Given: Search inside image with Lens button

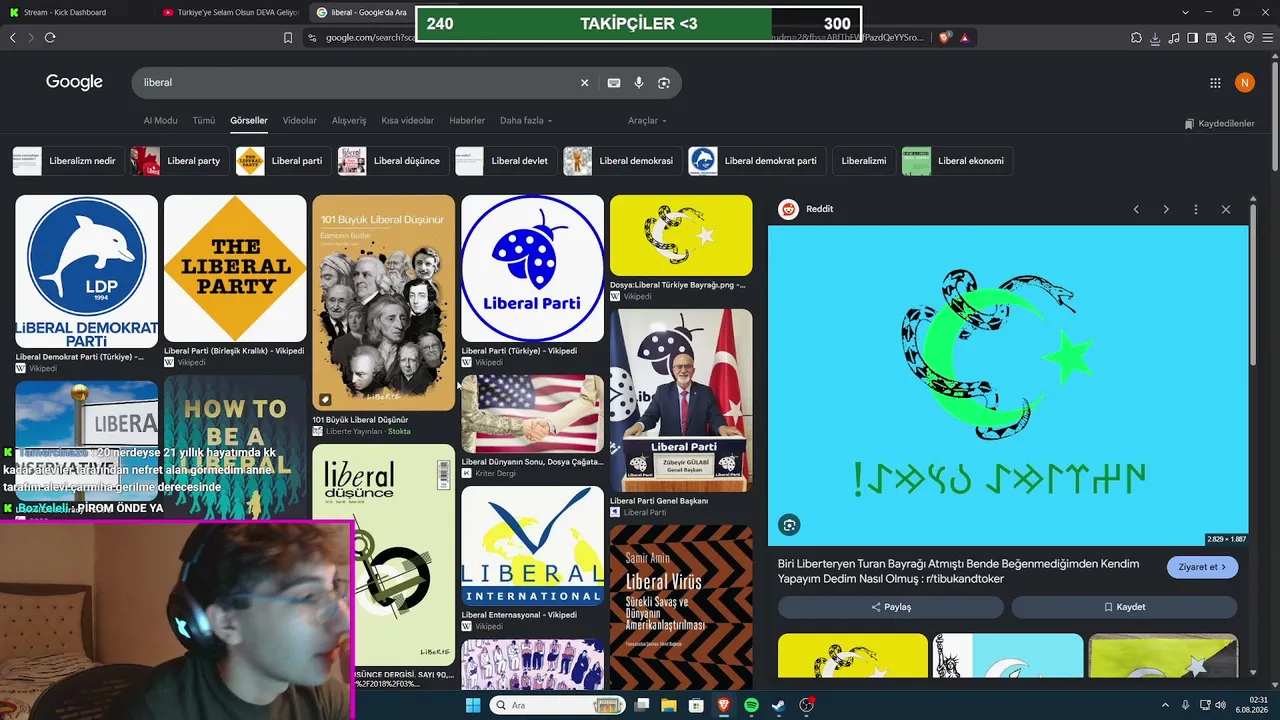Looking at the screenshot, I should tap(790, 525).
